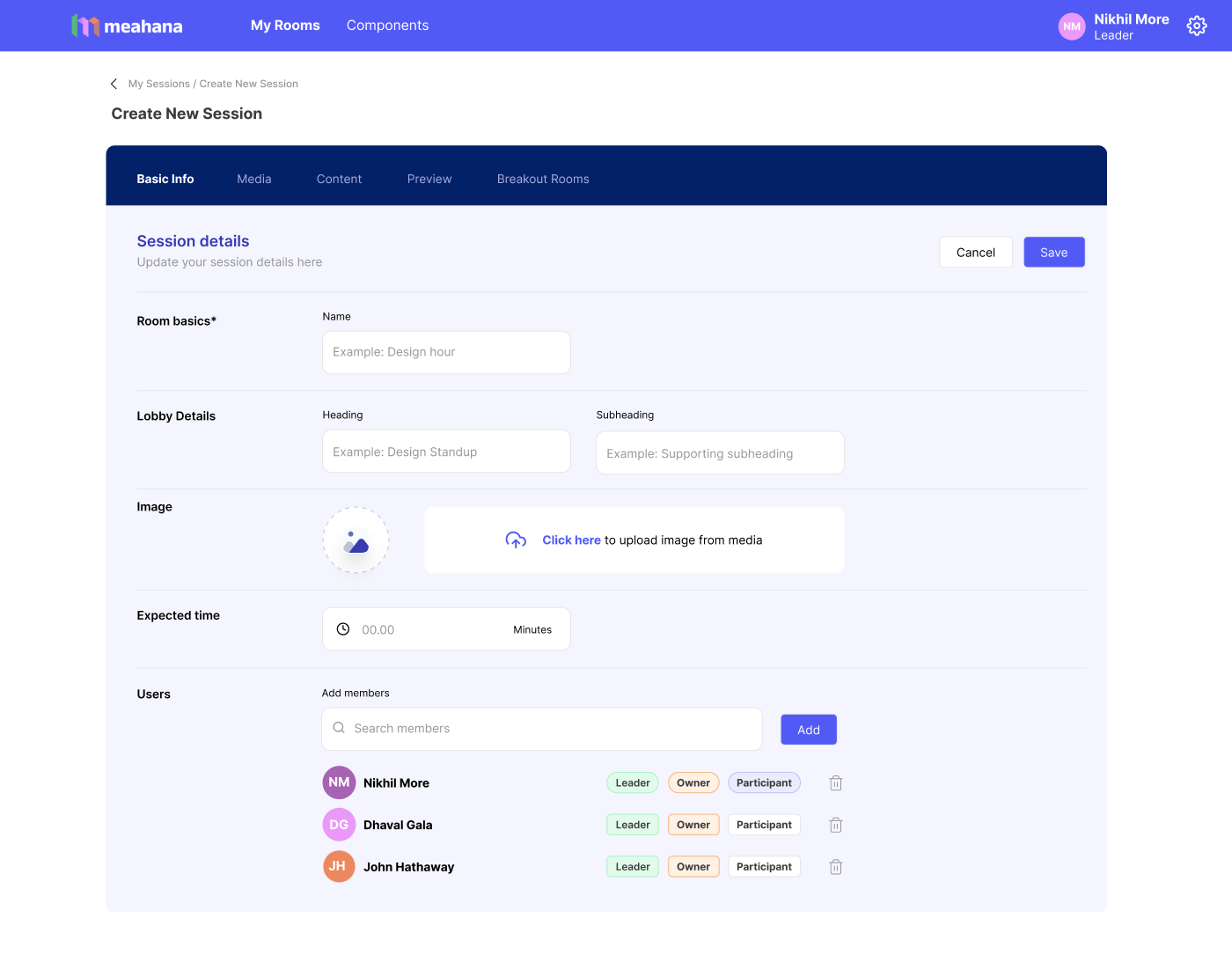Select the Basic Info tab
This screenshot has height=955, width=1232.
[165, 179]
